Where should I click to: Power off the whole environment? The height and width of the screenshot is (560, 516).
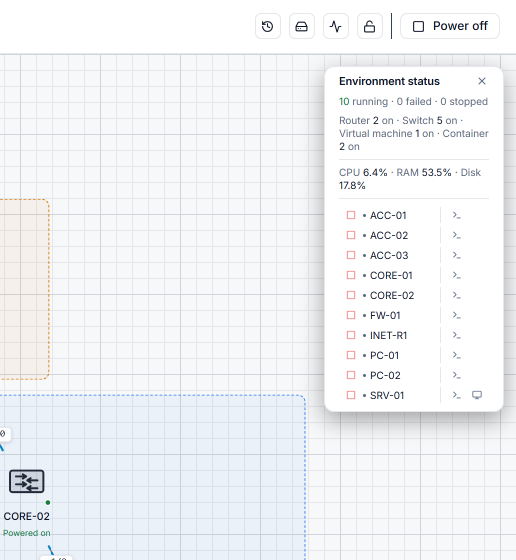tap(450, 26)
